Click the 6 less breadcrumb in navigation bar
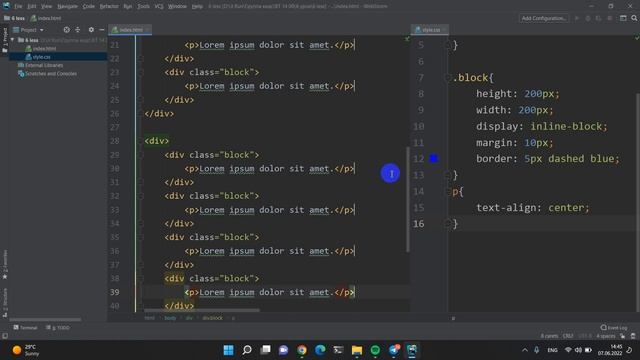Viewport: 640px width, 360px height. click(x=15, y=18)
